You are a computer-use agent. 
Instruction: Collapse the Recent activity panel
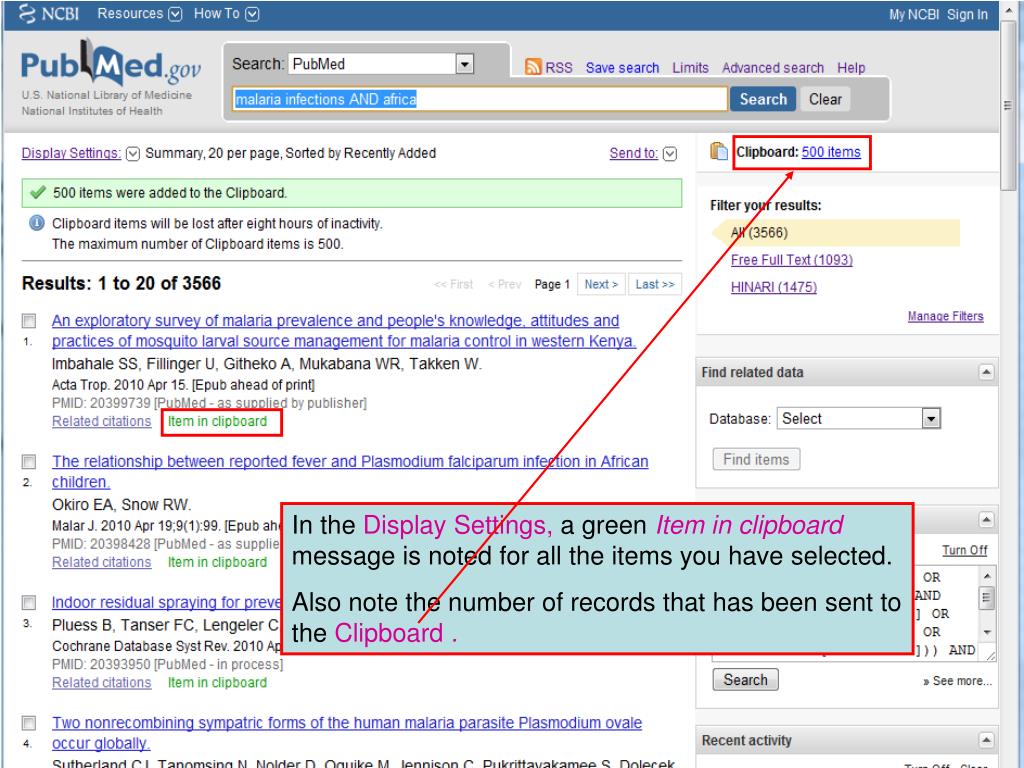click(986, 740)
